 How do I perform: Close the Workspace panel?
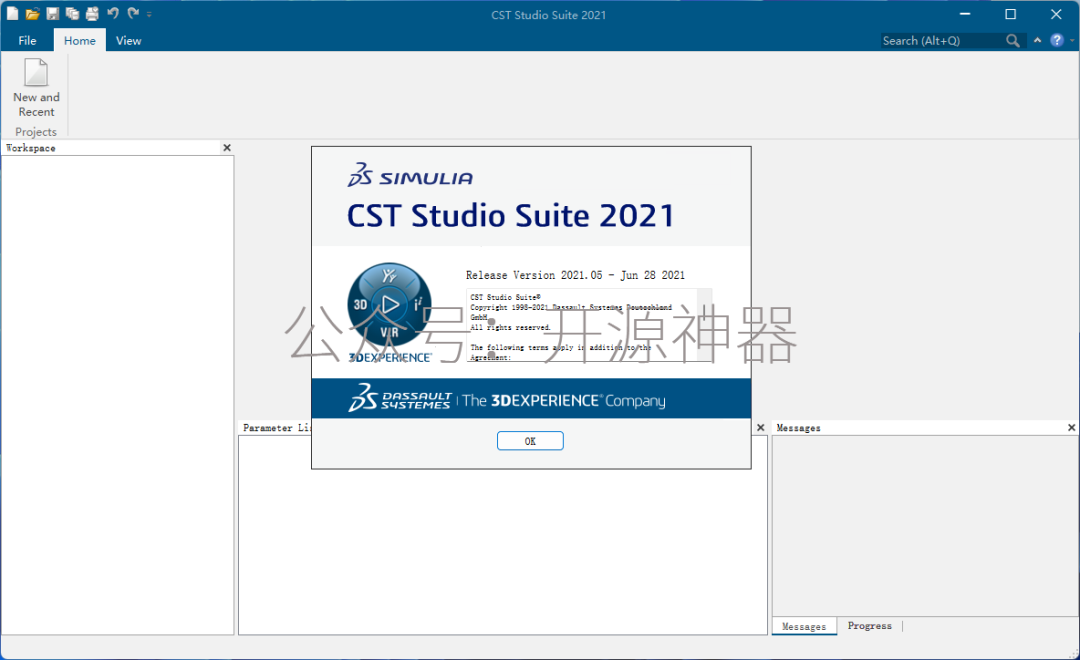pyautogui.click(x=227, y=147)
